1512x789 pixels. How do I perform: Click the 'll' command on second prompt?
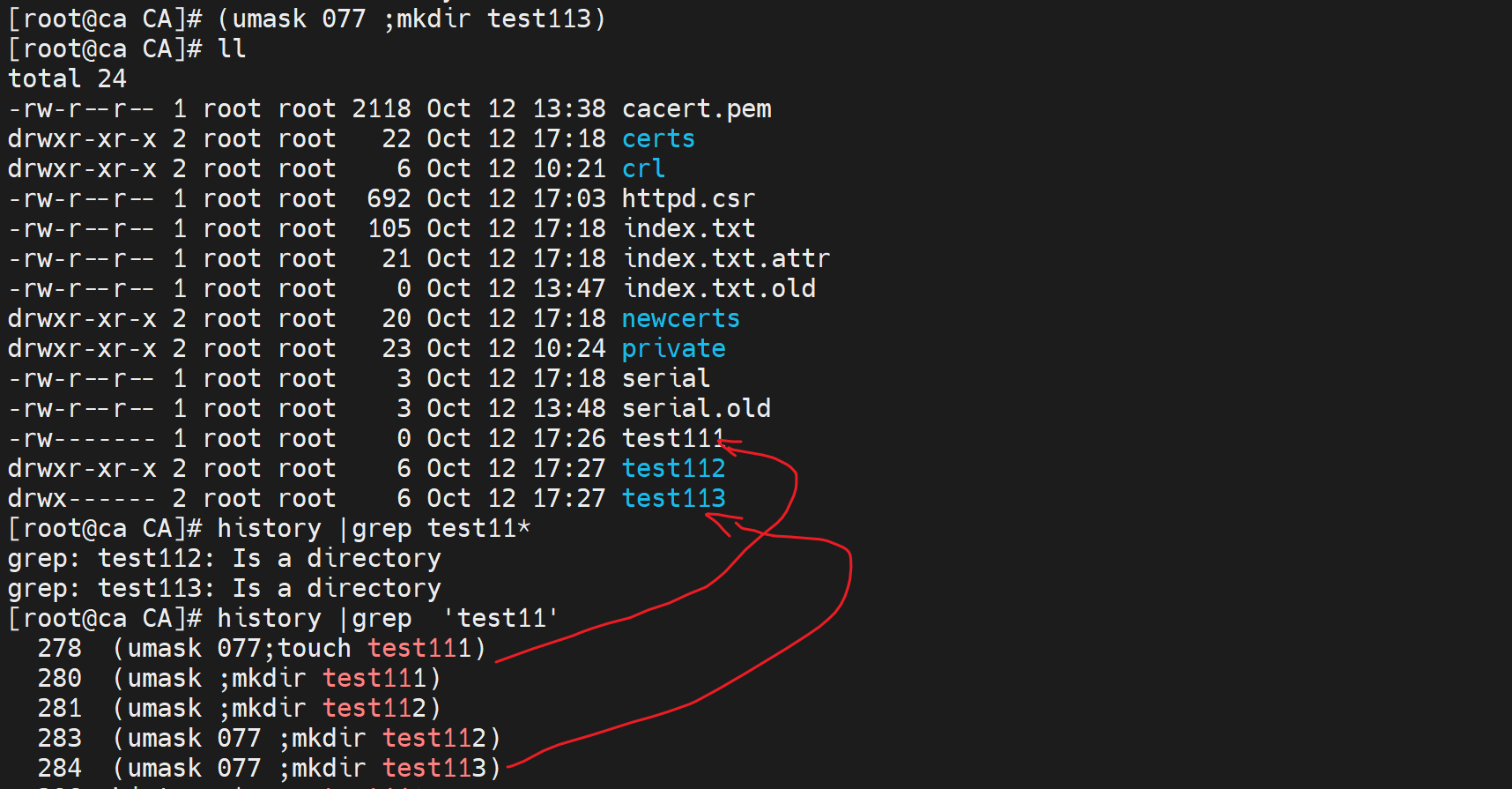(232, 49)
